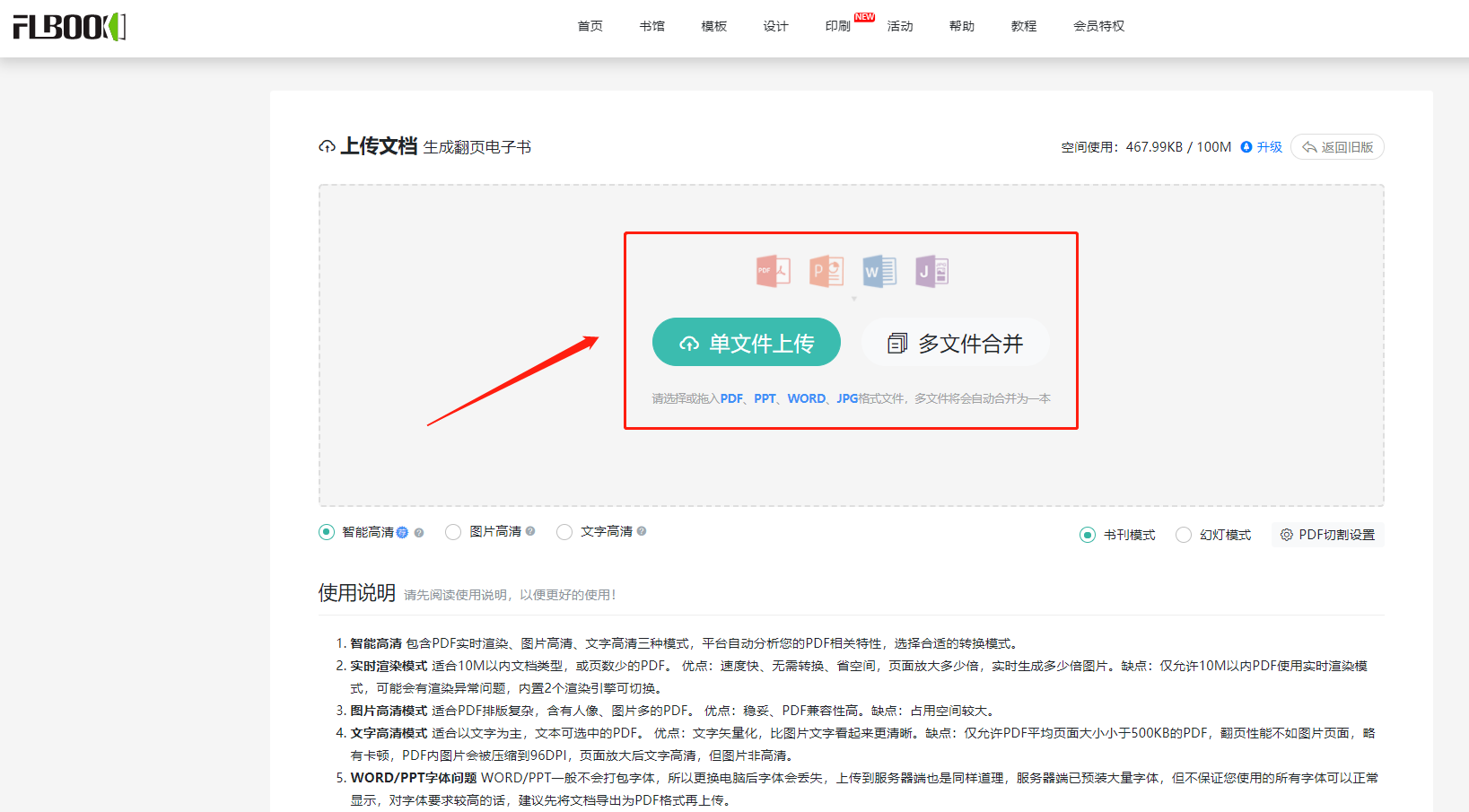
Task: Open the 书馆 nav item
Action: (652, 26)
